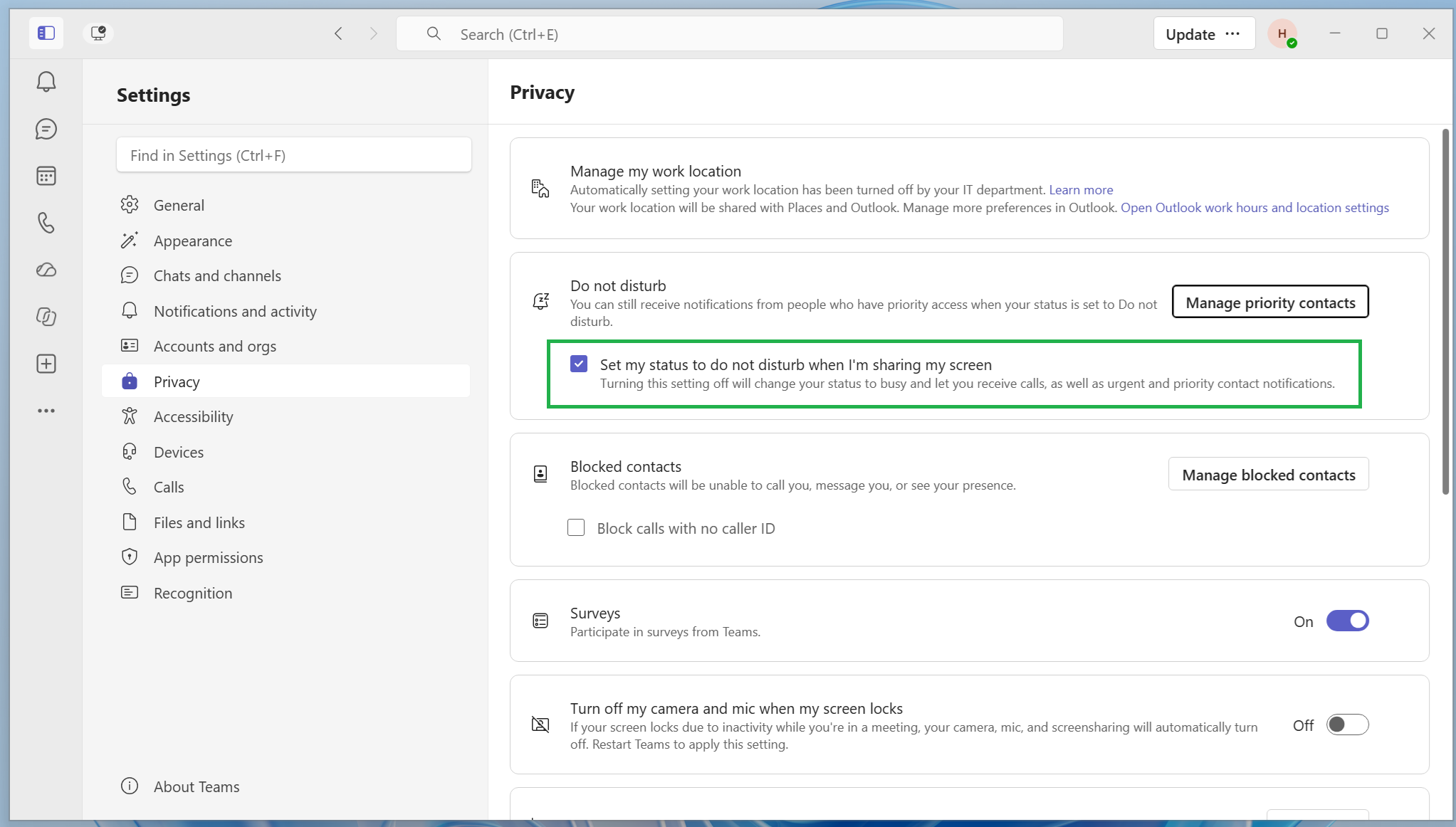Open Files and links settings
Screen dimensions: 1456x827
click(x=286, y=522)
